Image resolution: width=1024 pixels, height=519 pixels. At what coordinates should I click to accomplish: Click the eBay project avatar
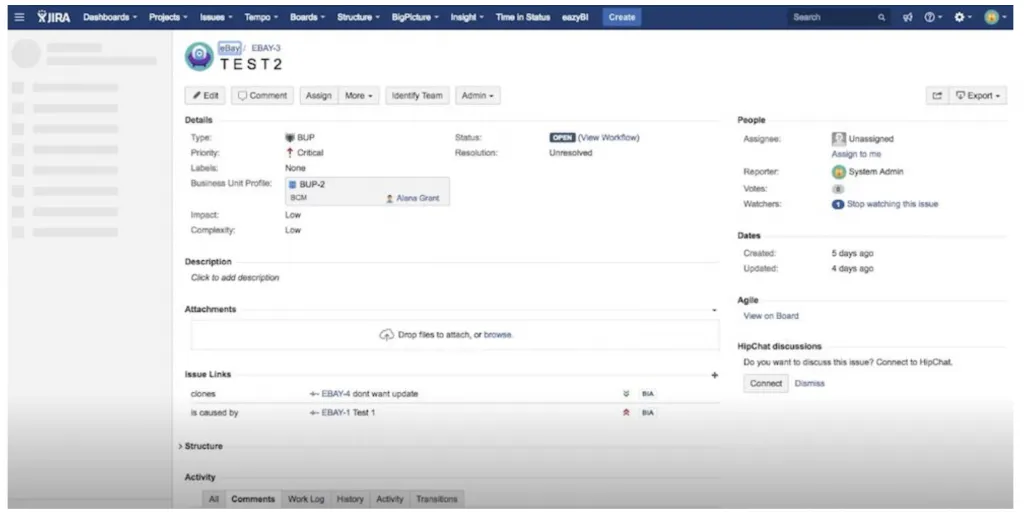pyautogui.click(x=199, y=57)
